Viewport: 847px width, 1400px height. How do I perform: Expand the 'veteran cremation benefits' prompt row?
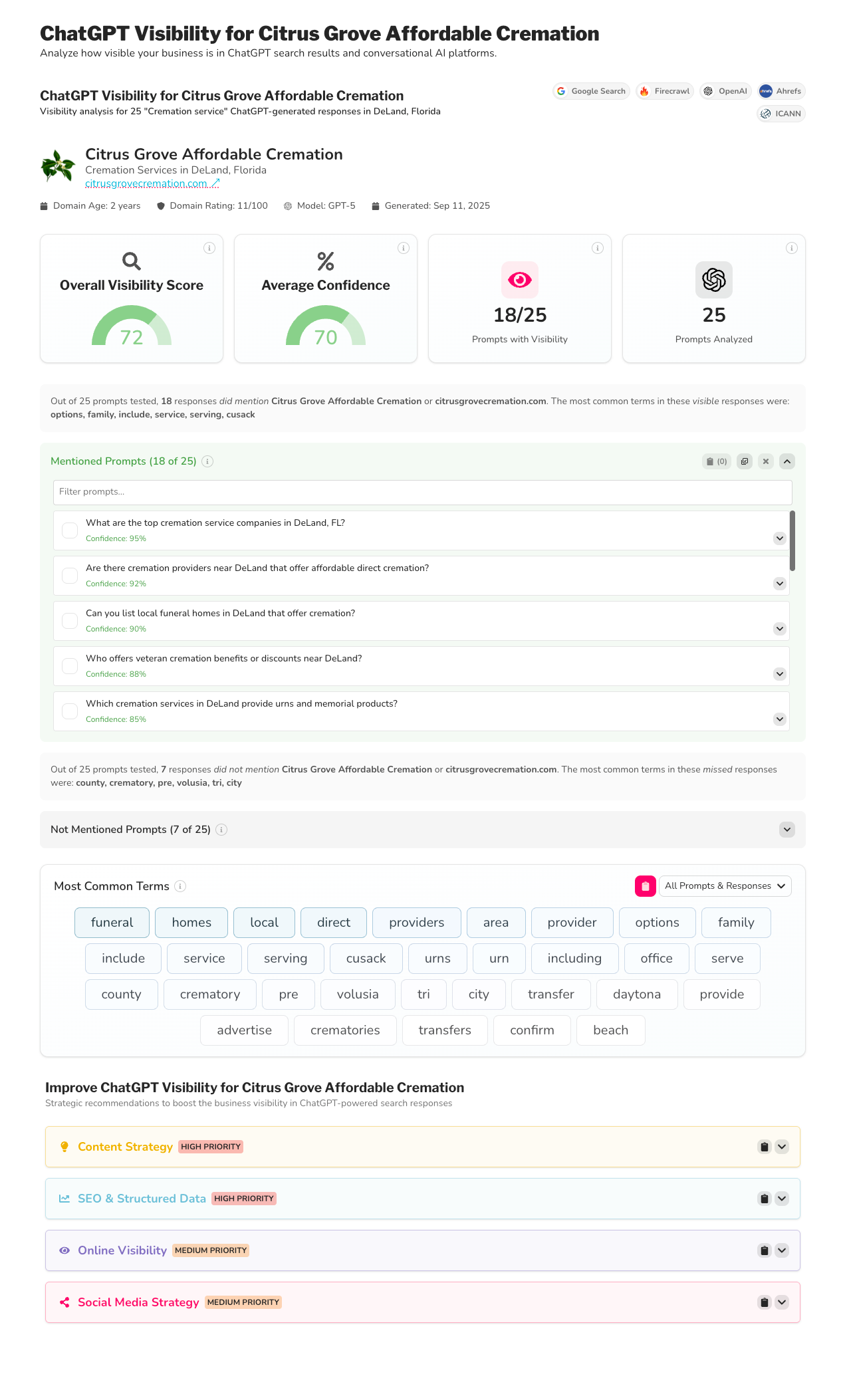coord(780,674)
